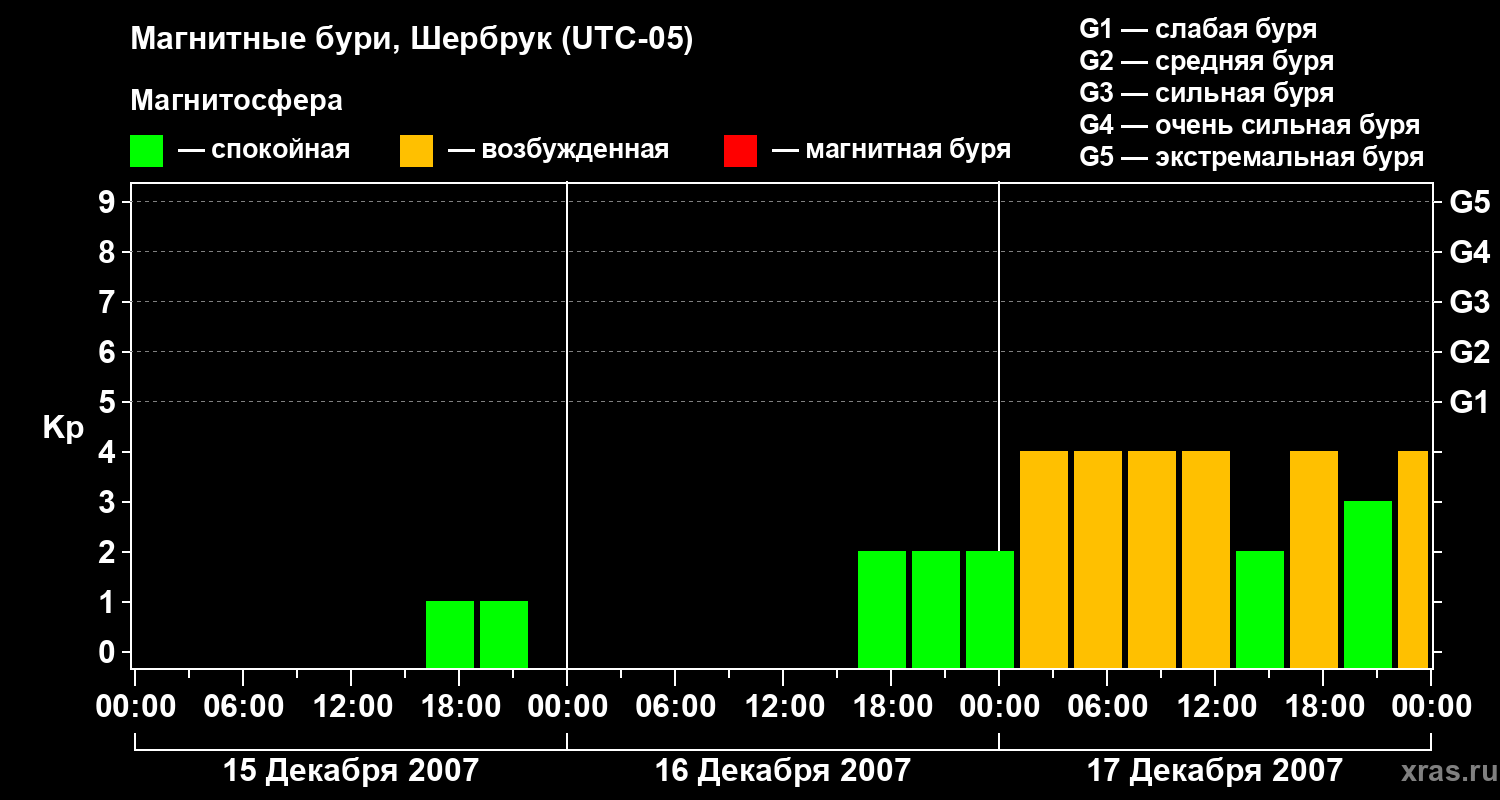Screen dimensions: 1500x800
Task: Click the G1 storm level label on right axis
Action: pyautogui.click(x=1469, y=403)
